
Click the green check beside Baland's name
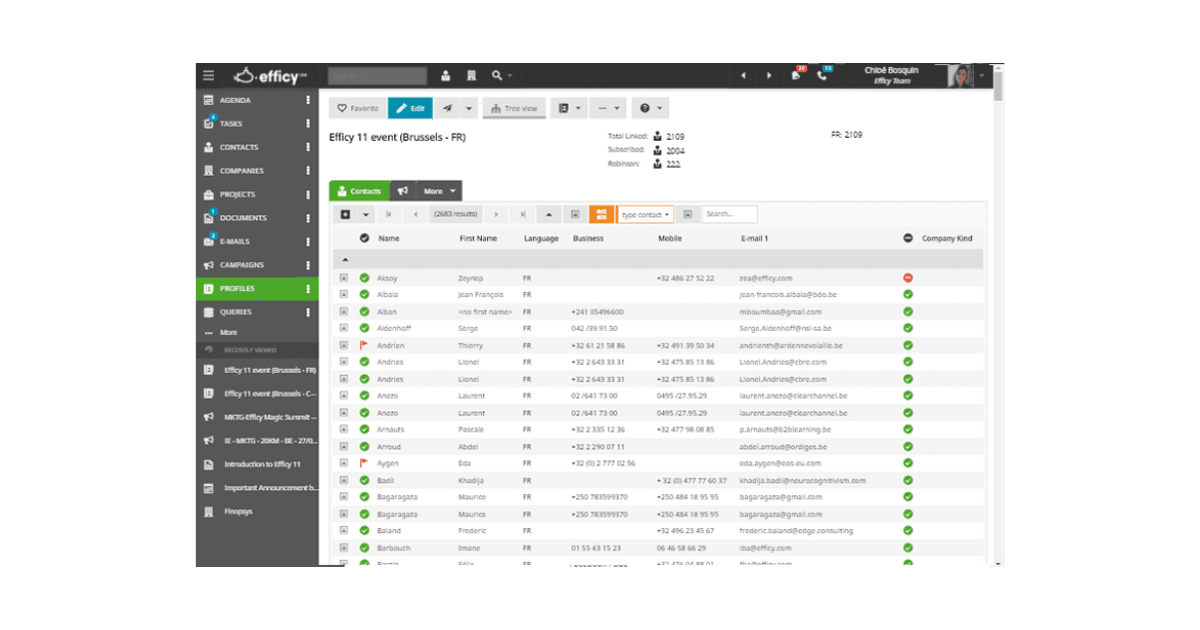pyautogui.click(x=365, y=531)
